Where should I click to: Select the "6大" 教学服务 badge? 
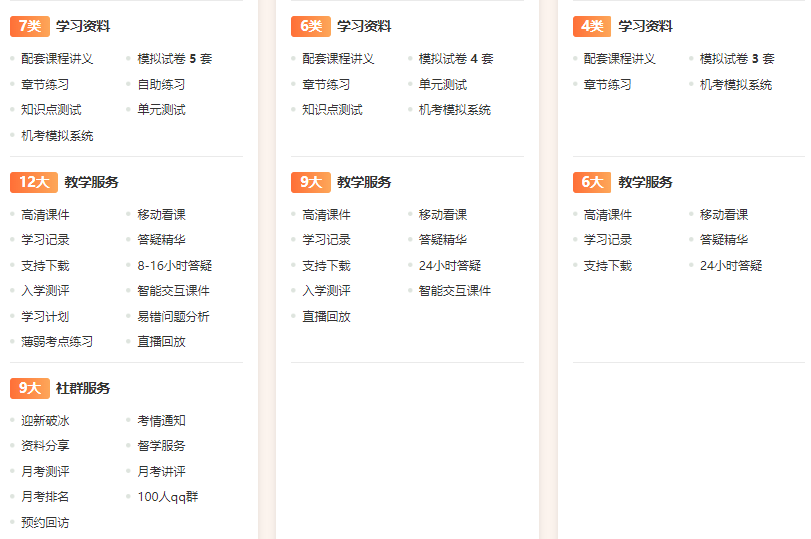coord(591,182)
